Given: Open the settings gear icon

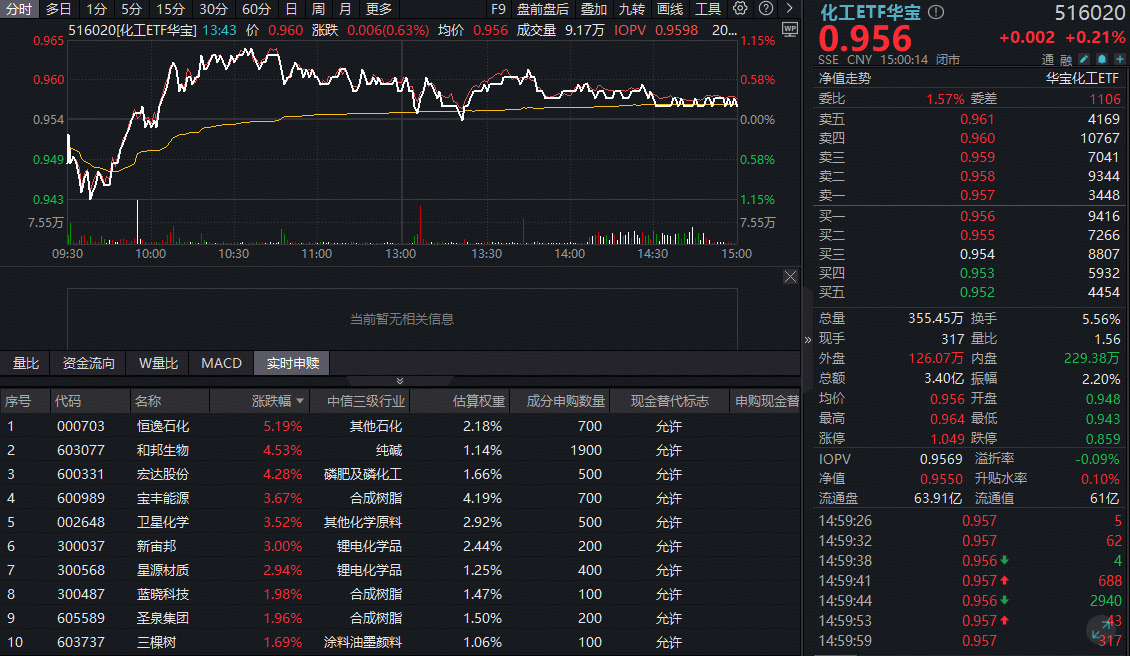Looking at the screenshot, I should point(740,8).
